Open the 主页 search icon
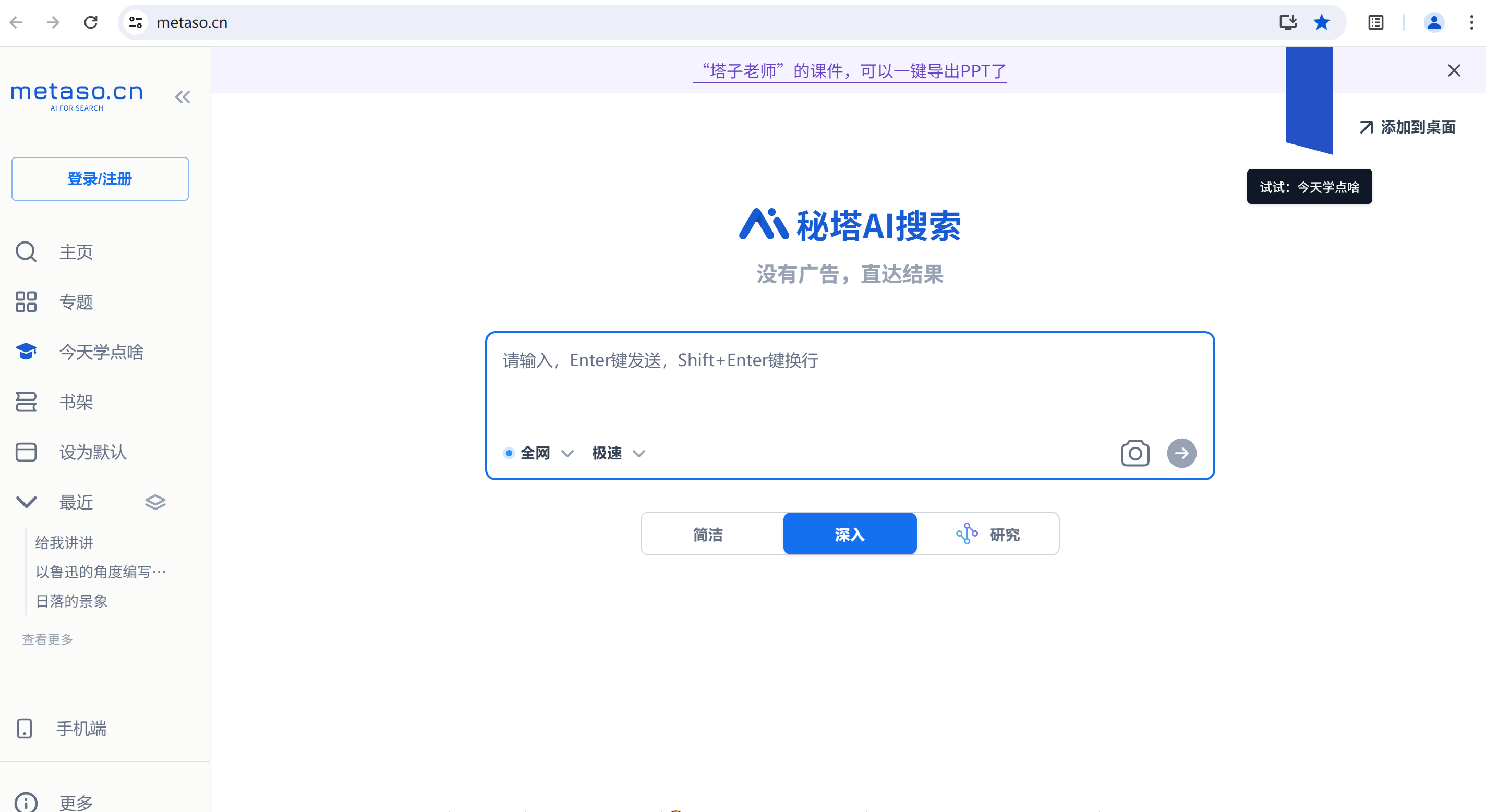The height and width of the screenshot is (812, 1486). point(26,251)
